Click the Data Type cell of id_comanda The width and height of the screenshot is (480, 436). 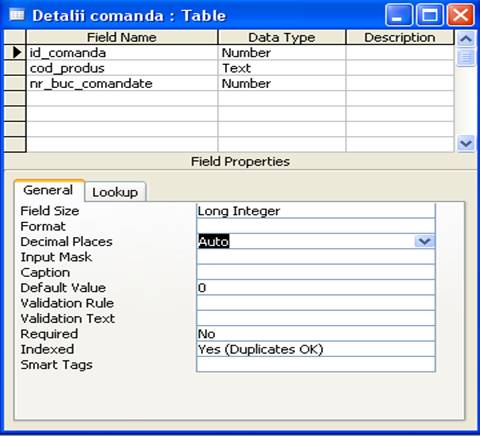tap(282, 53)
